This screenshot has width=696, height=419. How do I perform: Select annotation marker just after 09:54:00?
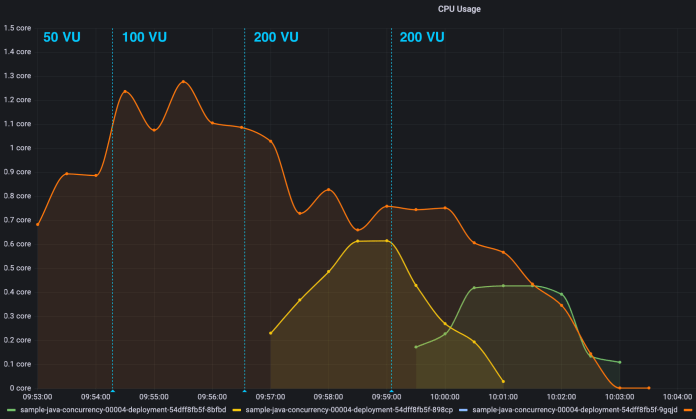pos(112,389)
